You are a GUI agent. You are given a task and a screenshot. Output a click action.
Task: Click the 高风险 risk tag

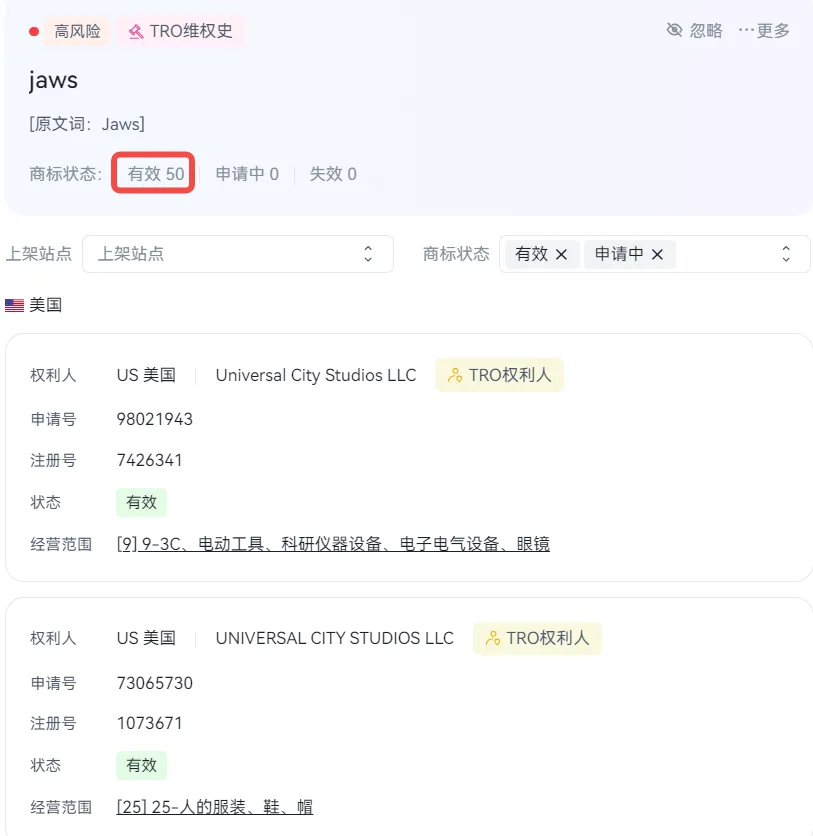(77, 31)
